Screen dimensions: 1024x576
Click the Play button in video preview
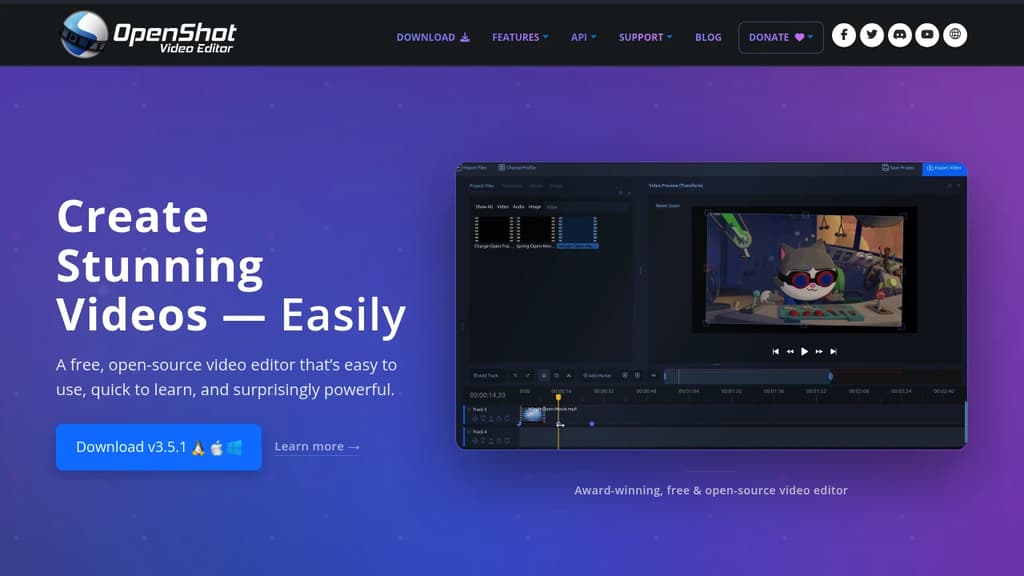(x=804, y=351)
